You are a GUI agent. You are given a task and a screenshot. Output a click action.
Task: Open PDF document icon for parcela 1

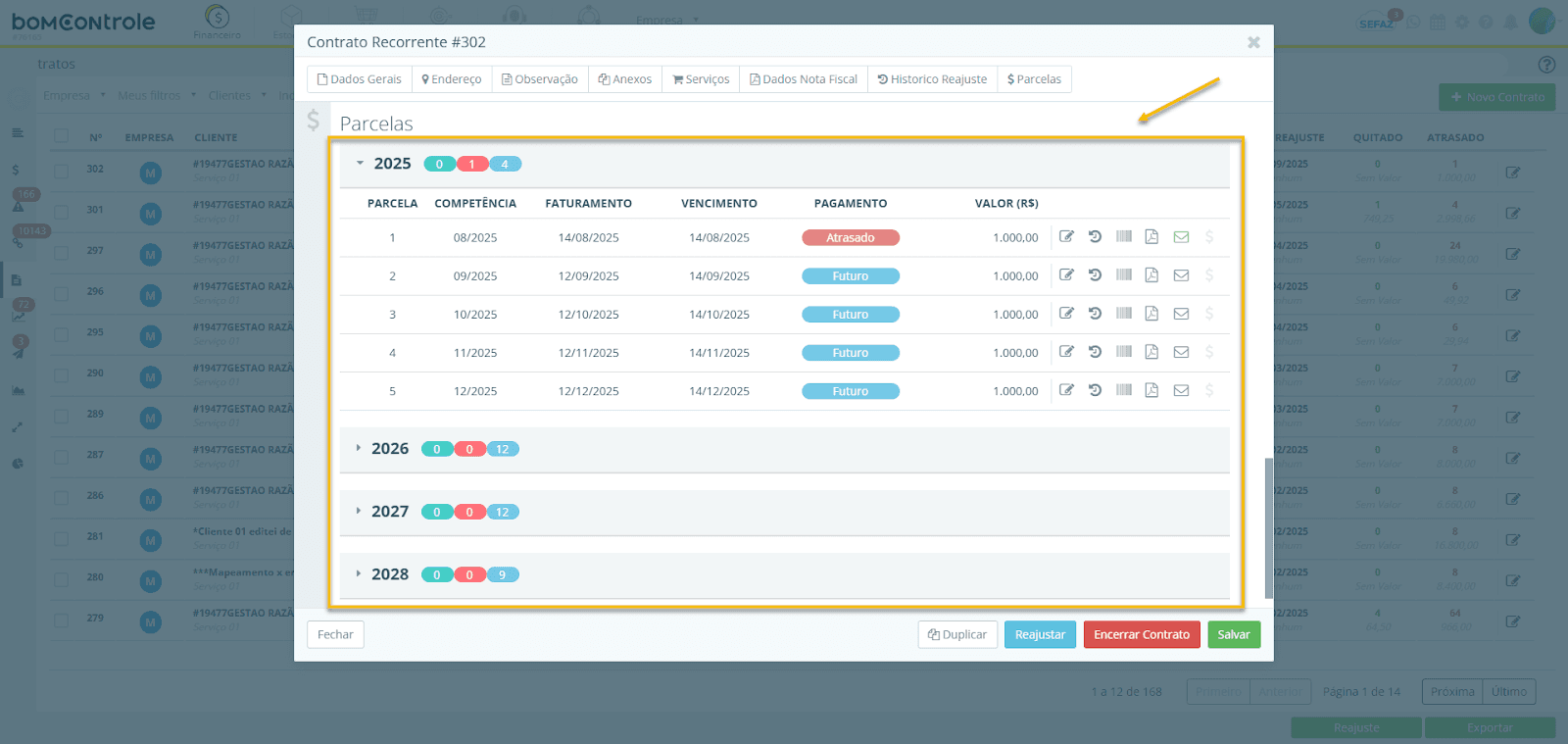1151,236
